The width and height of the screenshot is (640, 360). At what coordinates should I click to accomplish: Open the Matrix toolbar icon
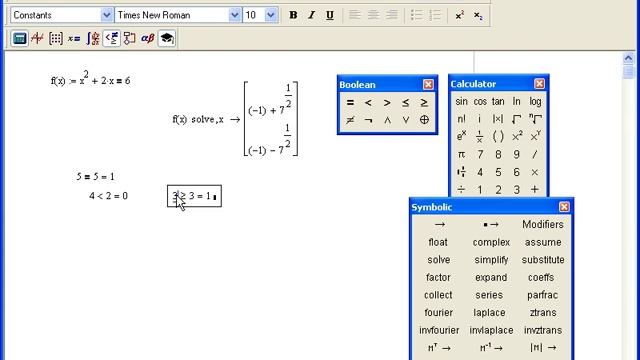point(56,38)
